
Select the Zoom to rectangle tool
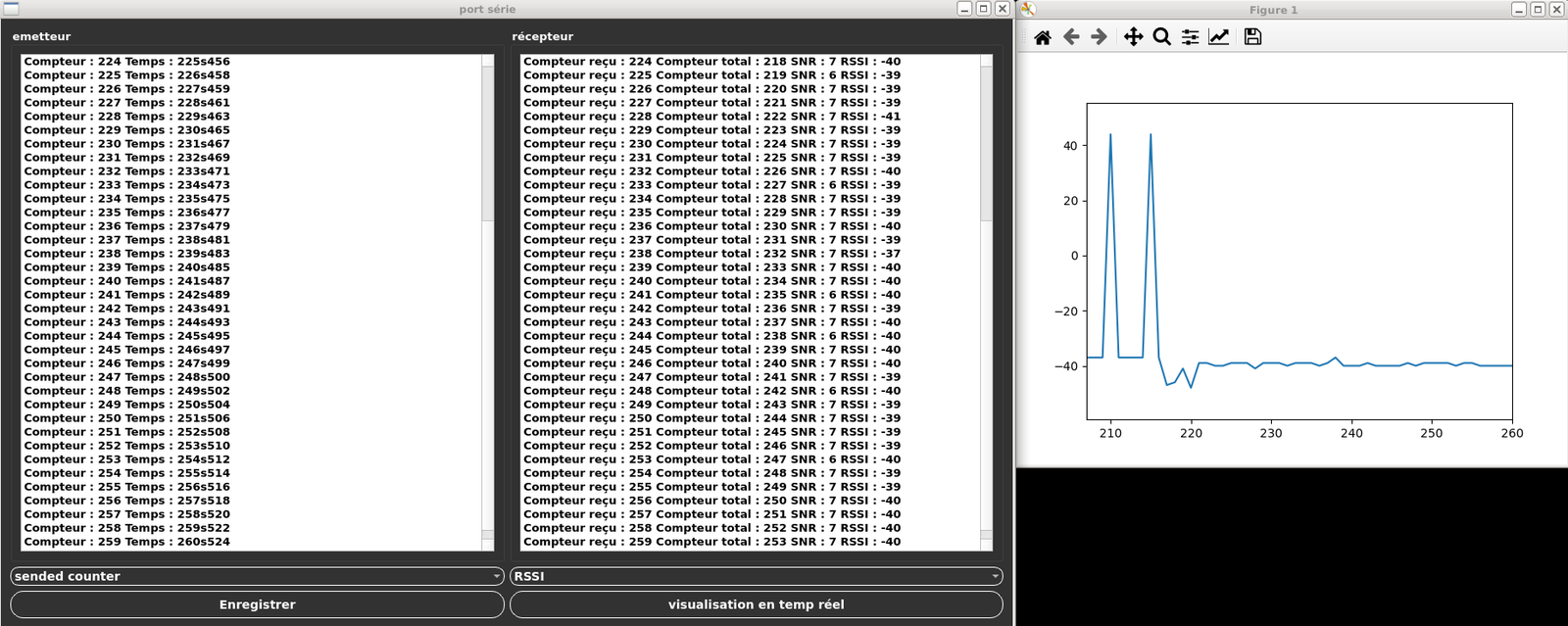click(1161, 37)
